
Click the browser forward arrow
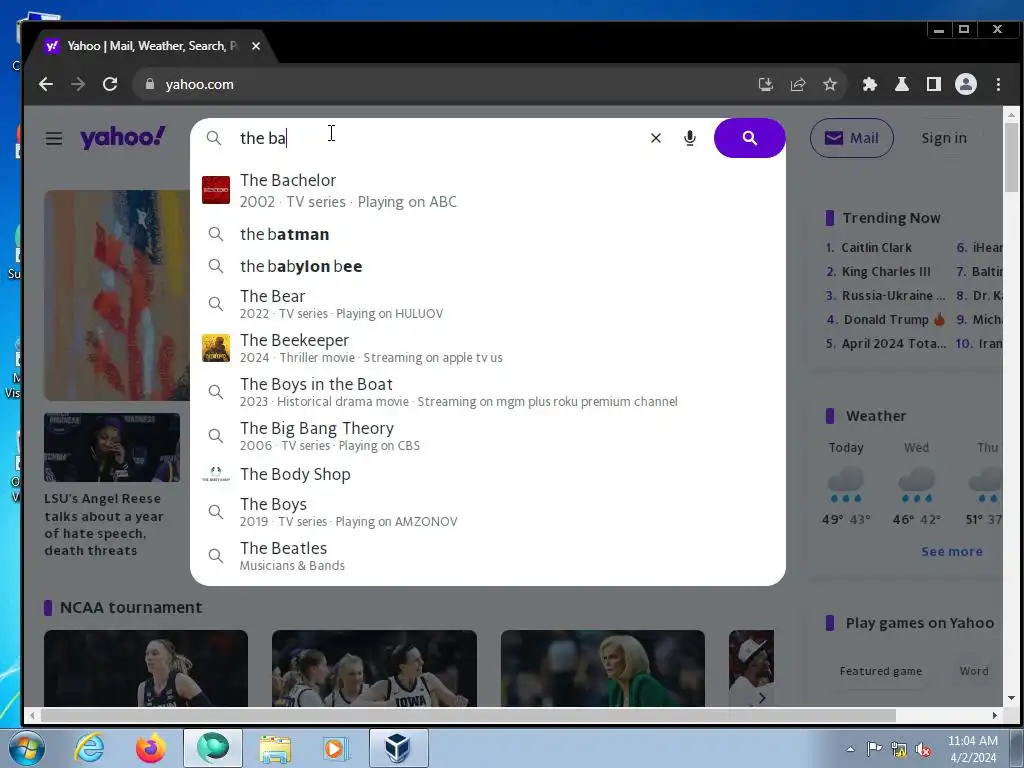pos(78,84)
